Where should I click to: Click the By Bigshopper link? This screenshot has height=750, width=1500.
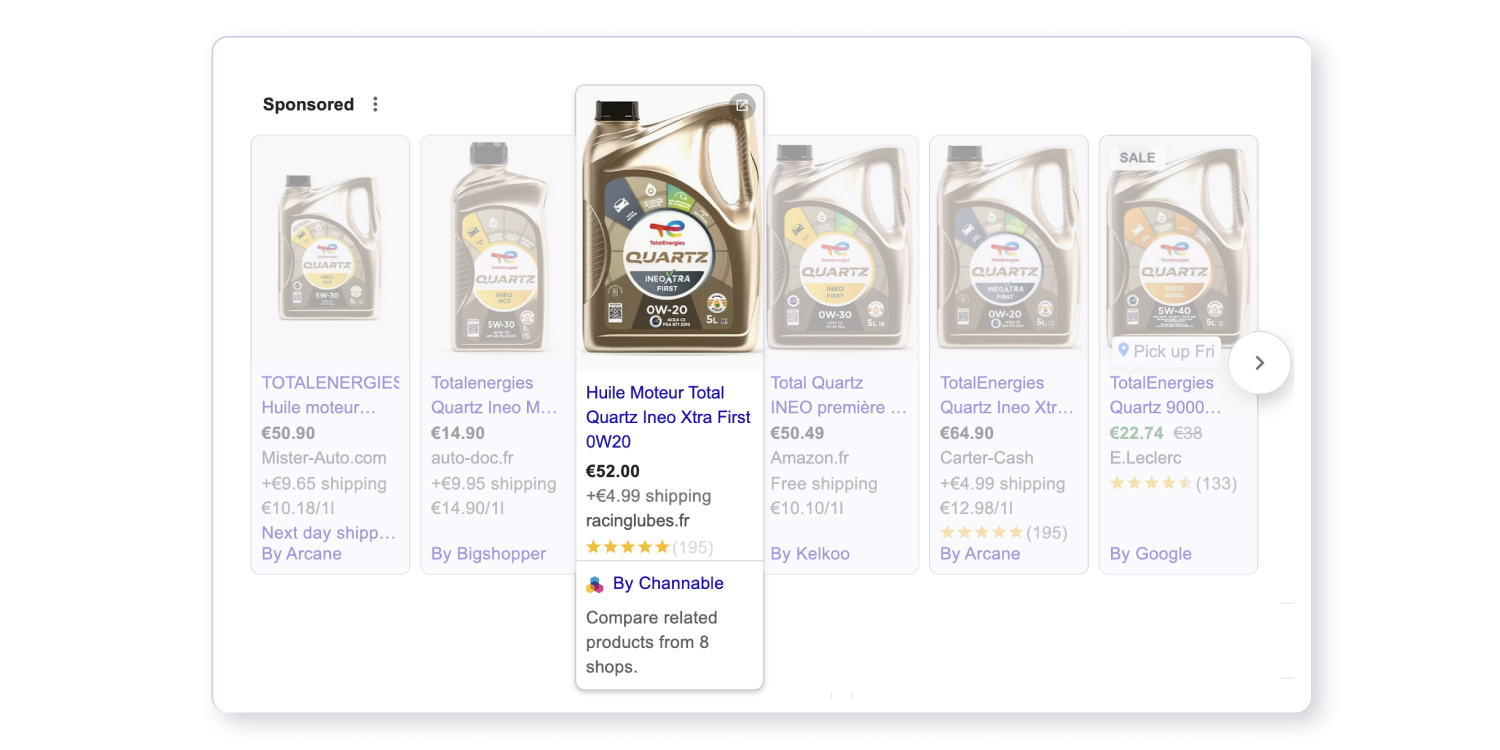[x=488, y=554]
